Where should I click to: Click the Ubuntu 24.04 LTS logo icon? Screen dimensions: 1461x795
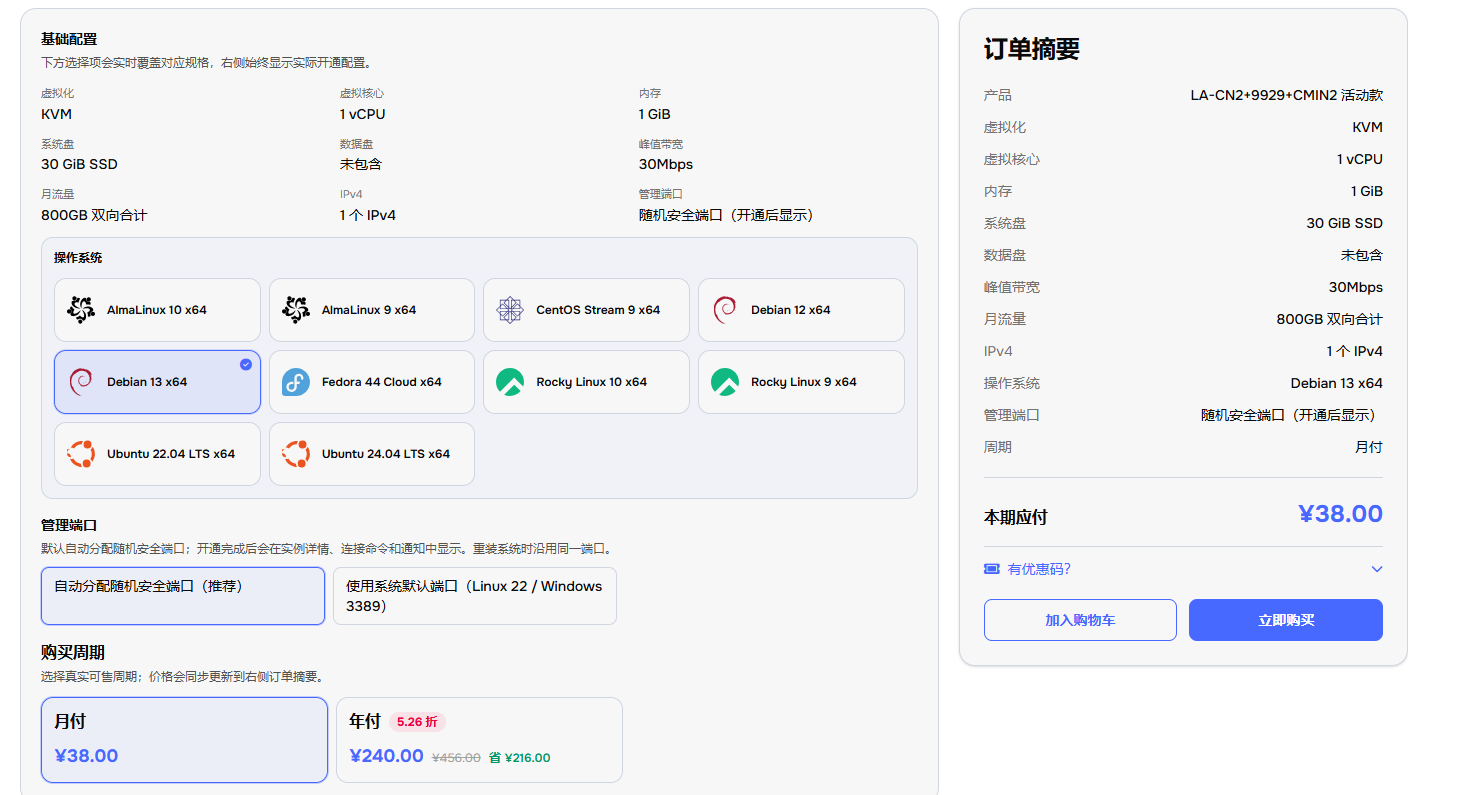(296, 454)
